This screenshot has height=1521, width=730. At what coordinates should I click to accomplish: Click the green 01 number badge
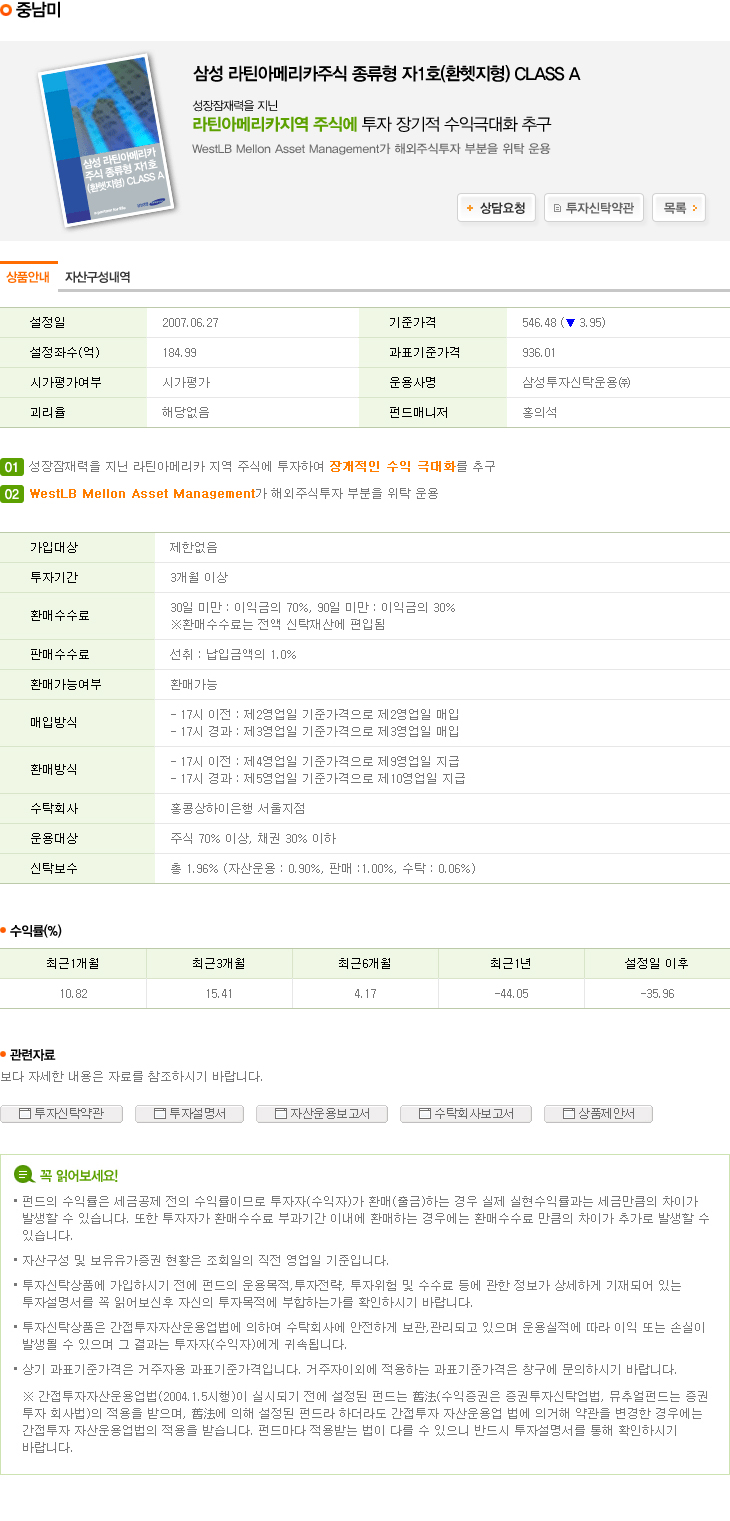pos(12,467)
